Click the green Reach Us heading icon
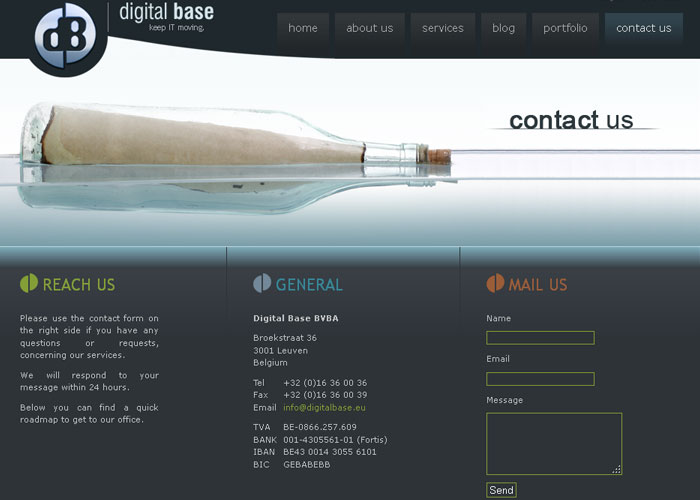The width and height of the screenshot is (700, 500). tap(29, 283)
